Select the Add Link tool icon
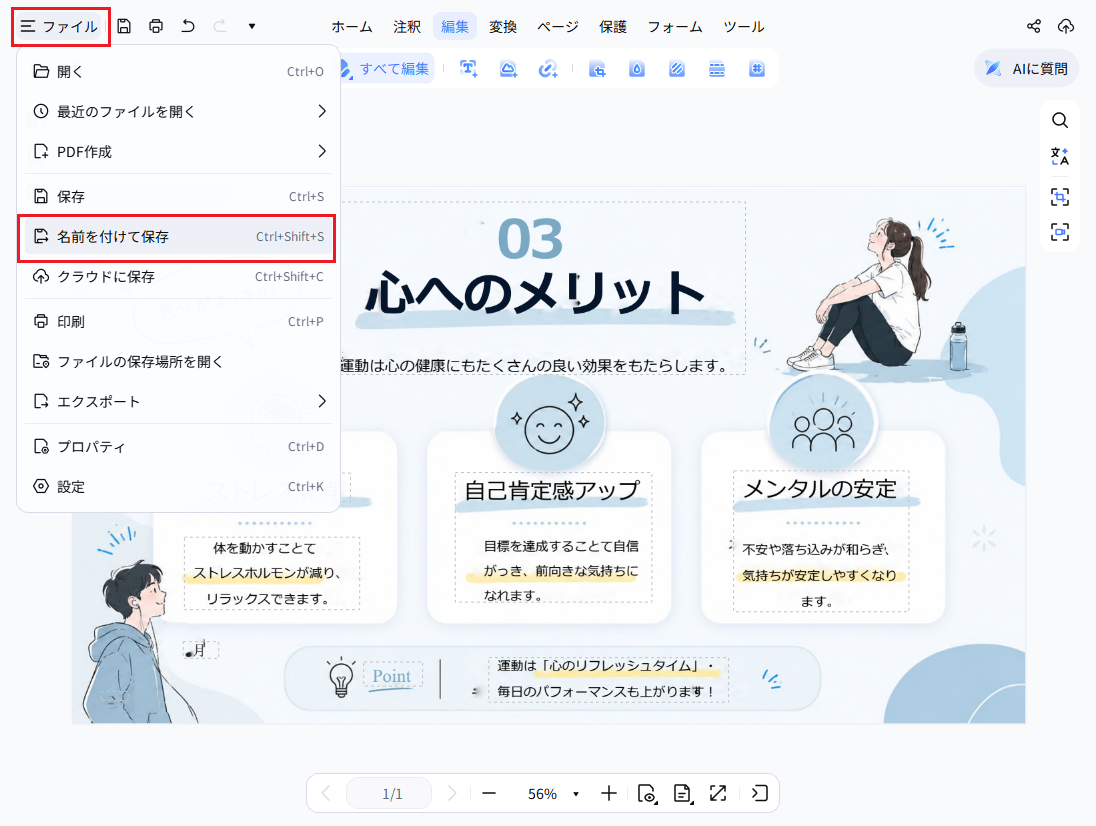1096x826 pixels. pos(548,68)
